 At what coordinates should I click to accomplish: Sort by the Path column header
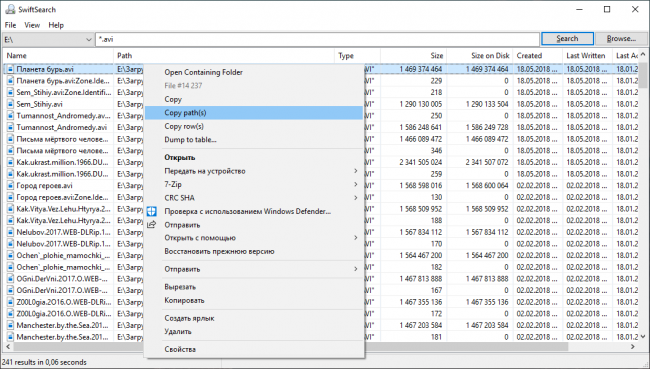click(x=224, y=56)
